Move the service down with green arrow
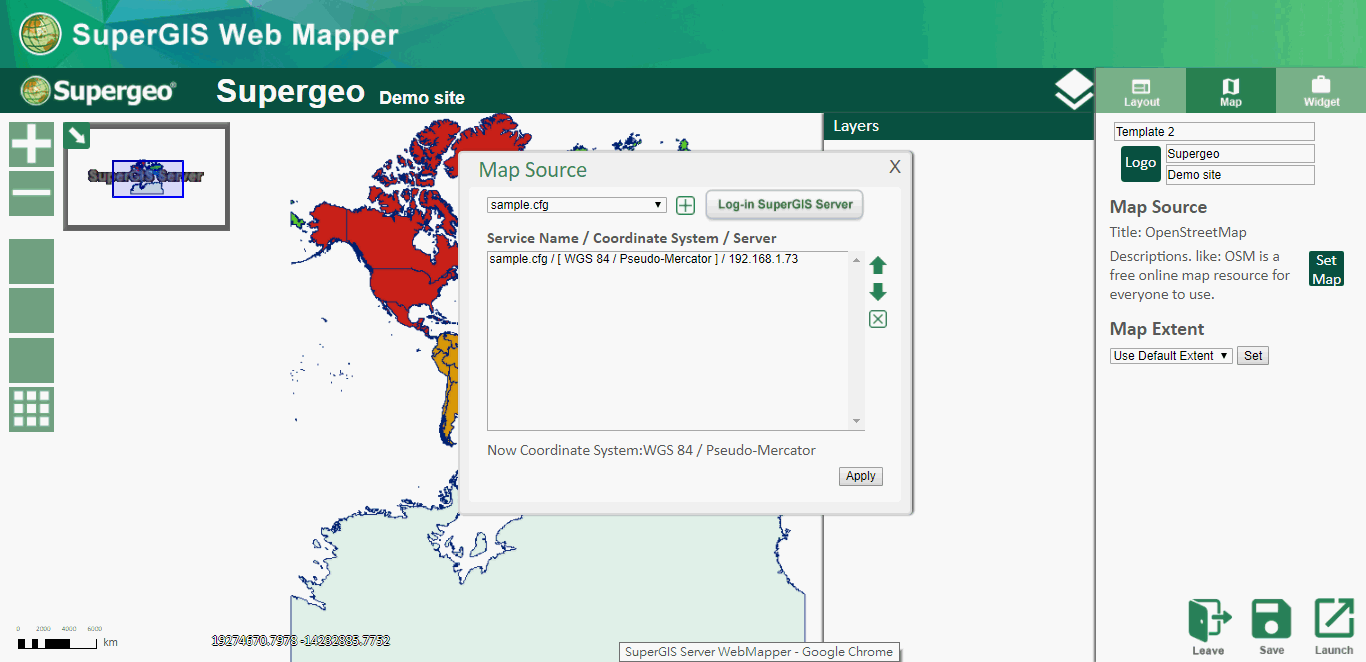 coord(878,292)
